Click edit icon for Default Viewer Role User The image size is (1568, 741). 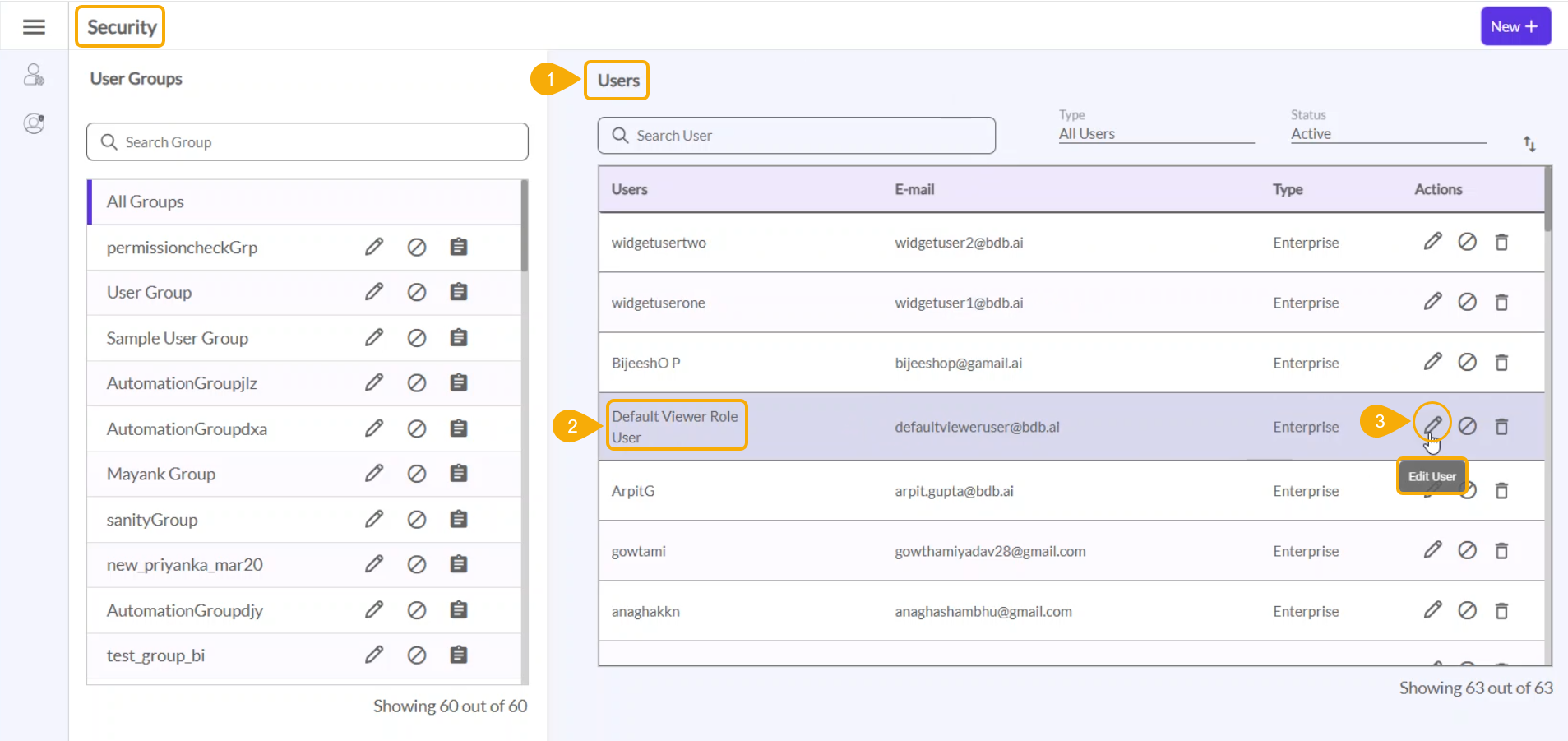pyautogui.click(x=1432, y=425)
